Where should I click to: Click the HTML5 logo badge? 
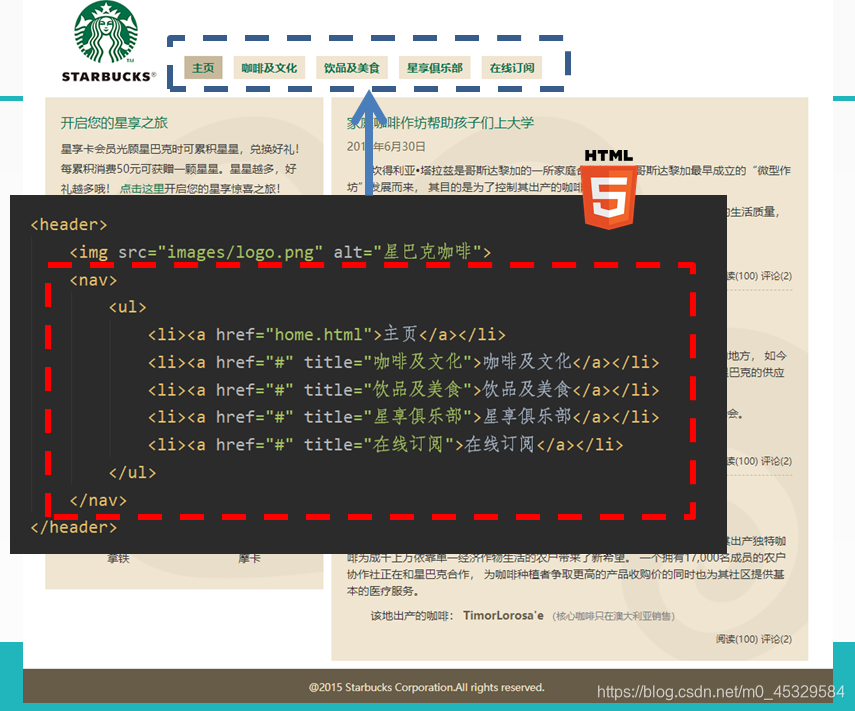pyautogui.click(x=609, y=189)
